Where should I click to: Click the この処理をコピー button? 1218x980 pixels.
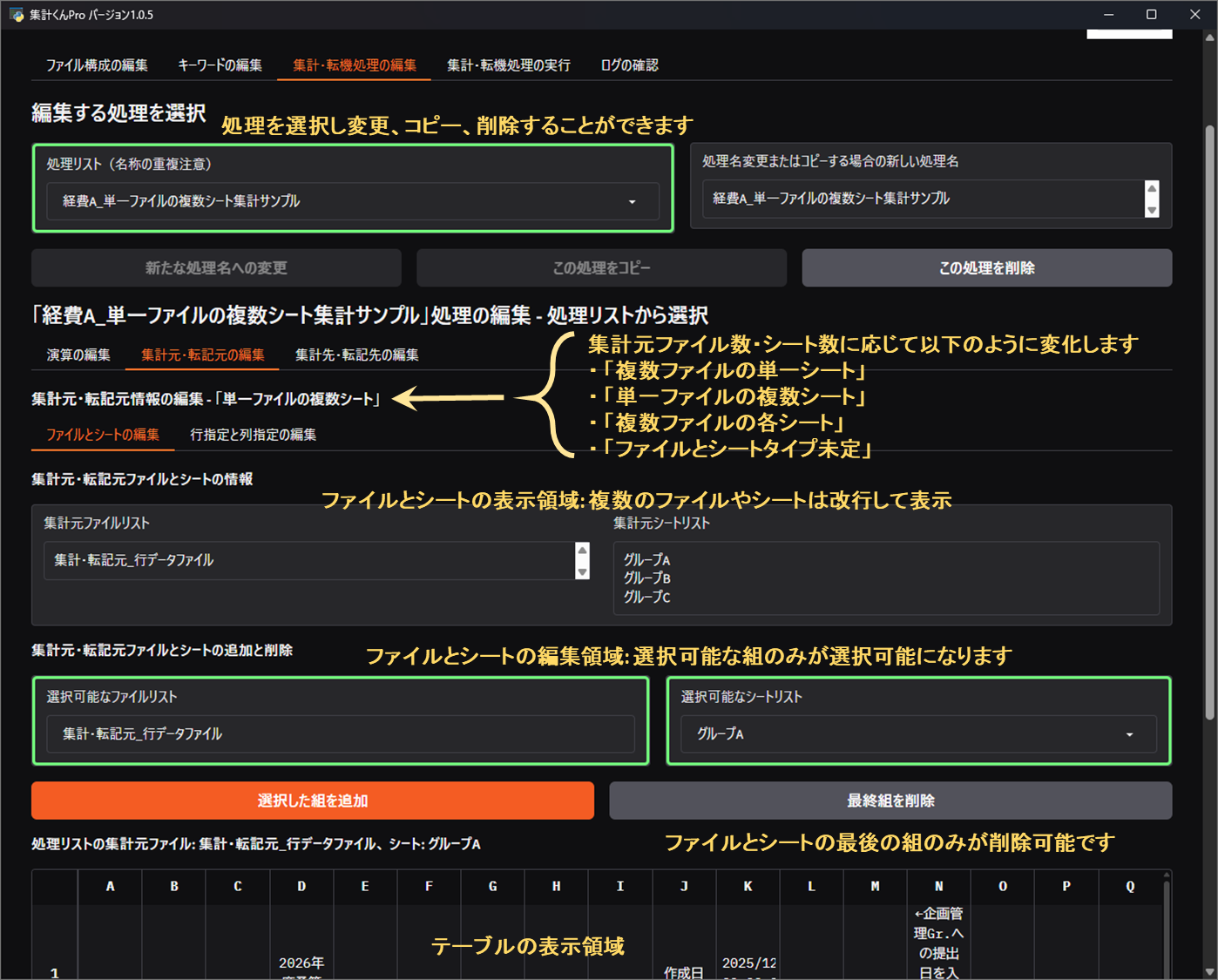tap(601, 268)
